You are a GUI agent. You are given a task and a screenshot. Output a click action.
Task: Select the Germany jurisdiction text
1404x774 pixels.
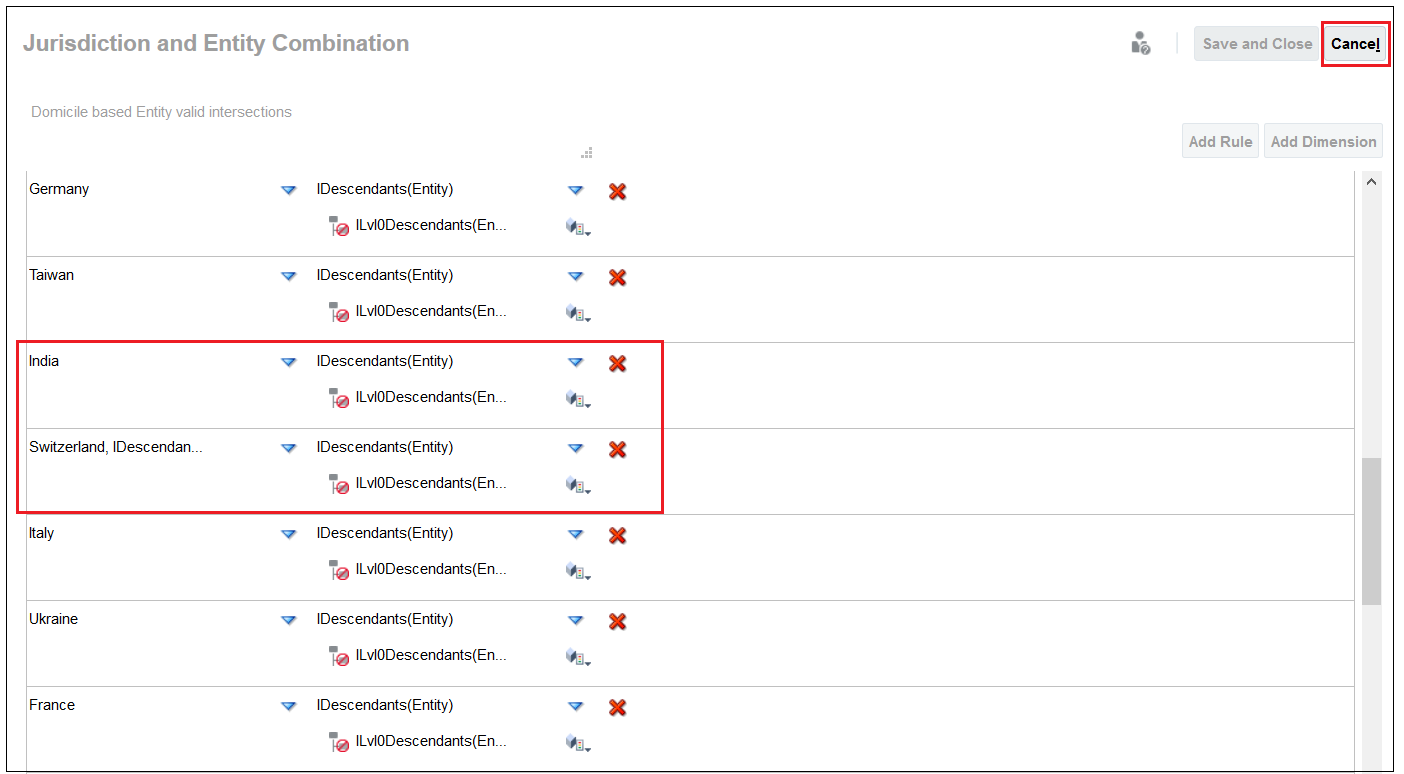tap(59, 189)
